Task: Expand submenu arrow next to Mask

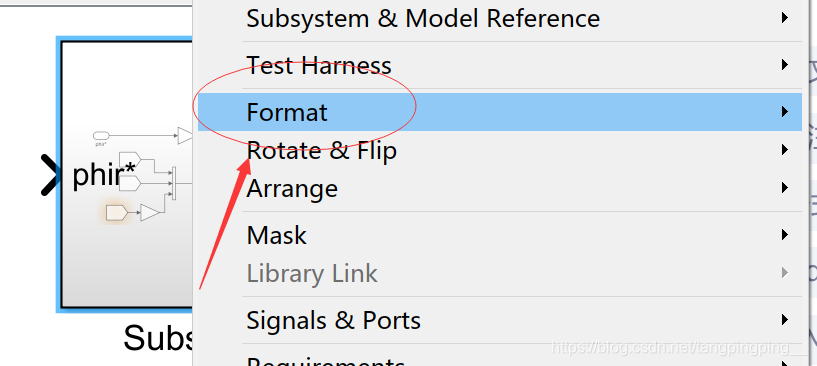Action: (x=785, y=235)
